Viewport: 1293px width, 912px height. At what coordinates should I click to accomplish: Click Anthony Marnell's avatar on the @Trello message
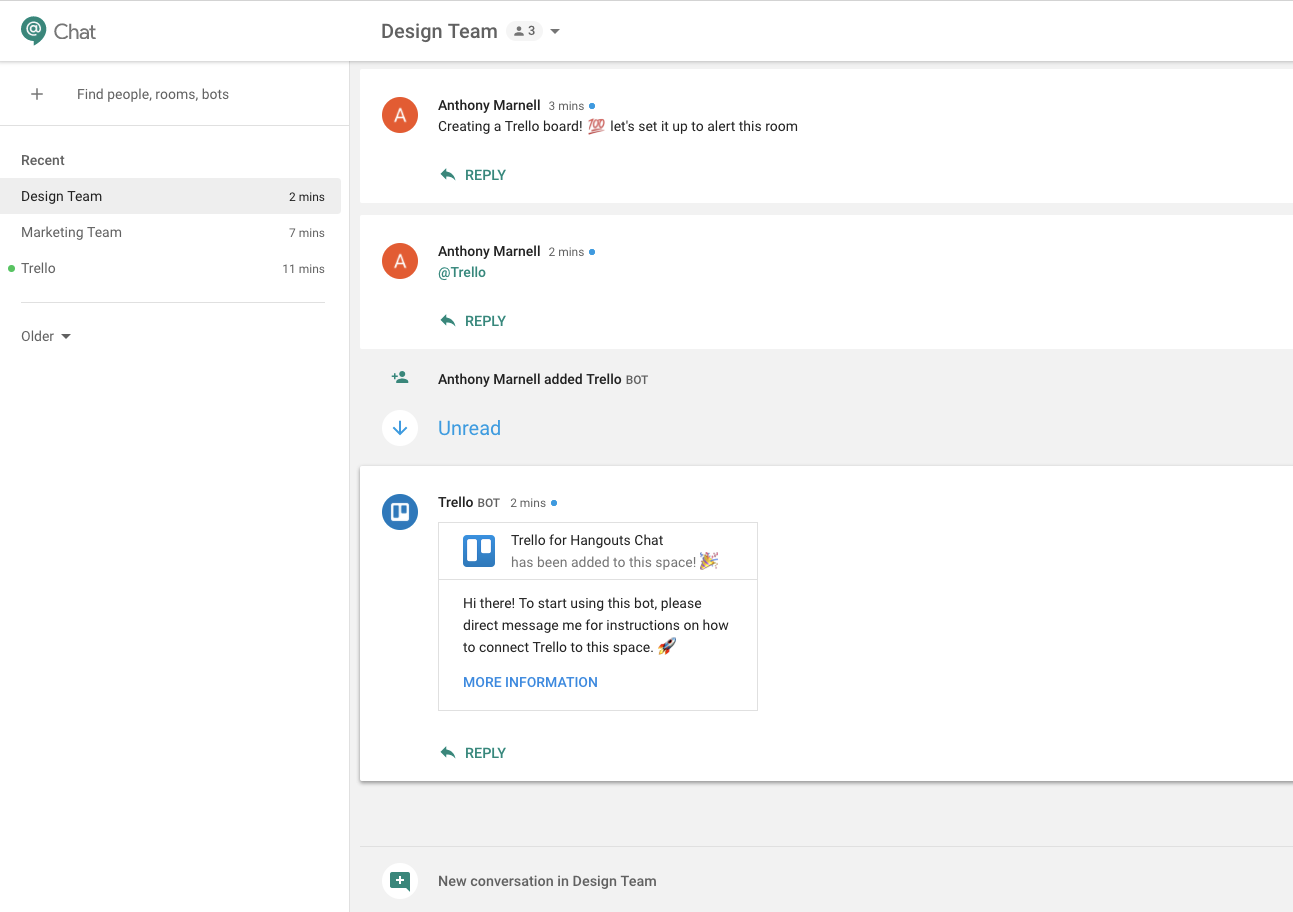400,261
